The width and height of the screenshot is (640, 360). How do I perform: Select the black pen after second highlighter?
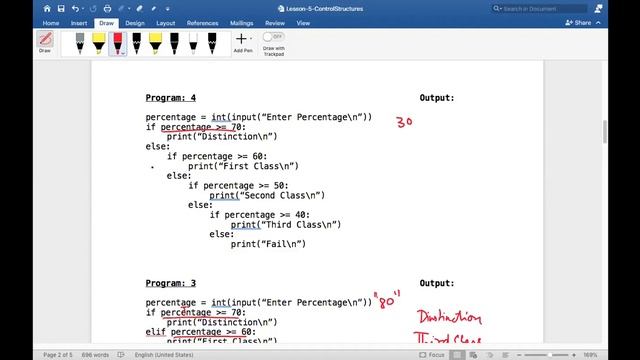pyautogui.click(x=174, y=43)
